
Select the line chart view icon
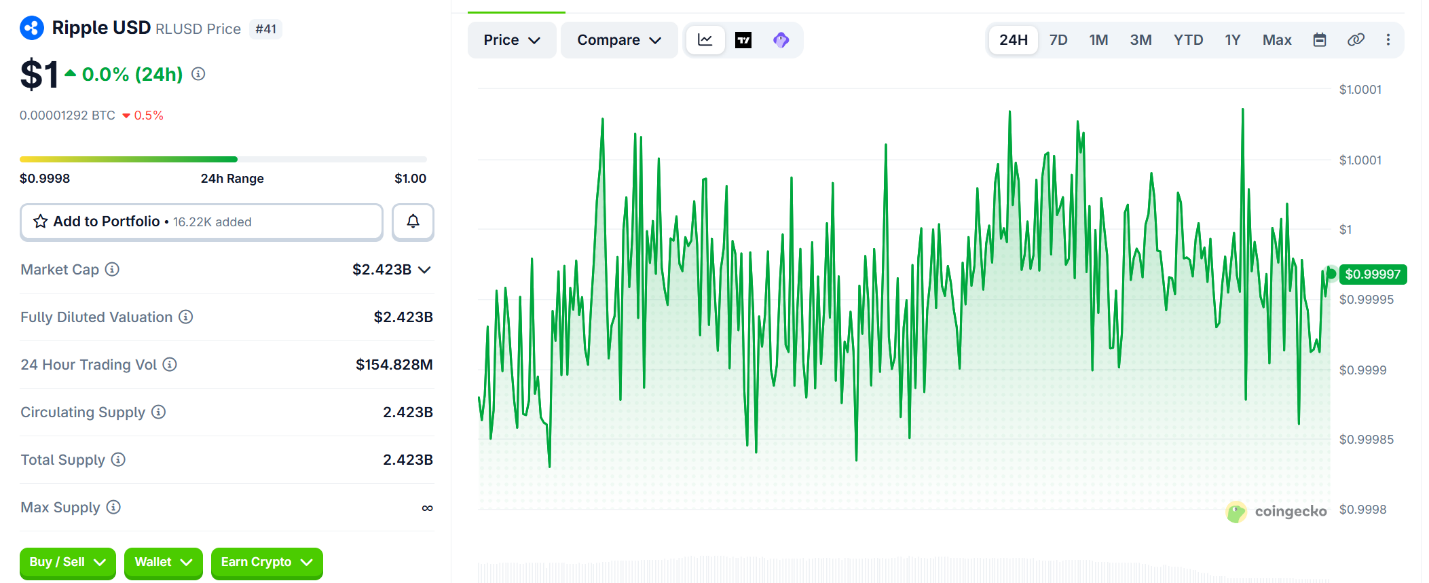pos(706,40)
